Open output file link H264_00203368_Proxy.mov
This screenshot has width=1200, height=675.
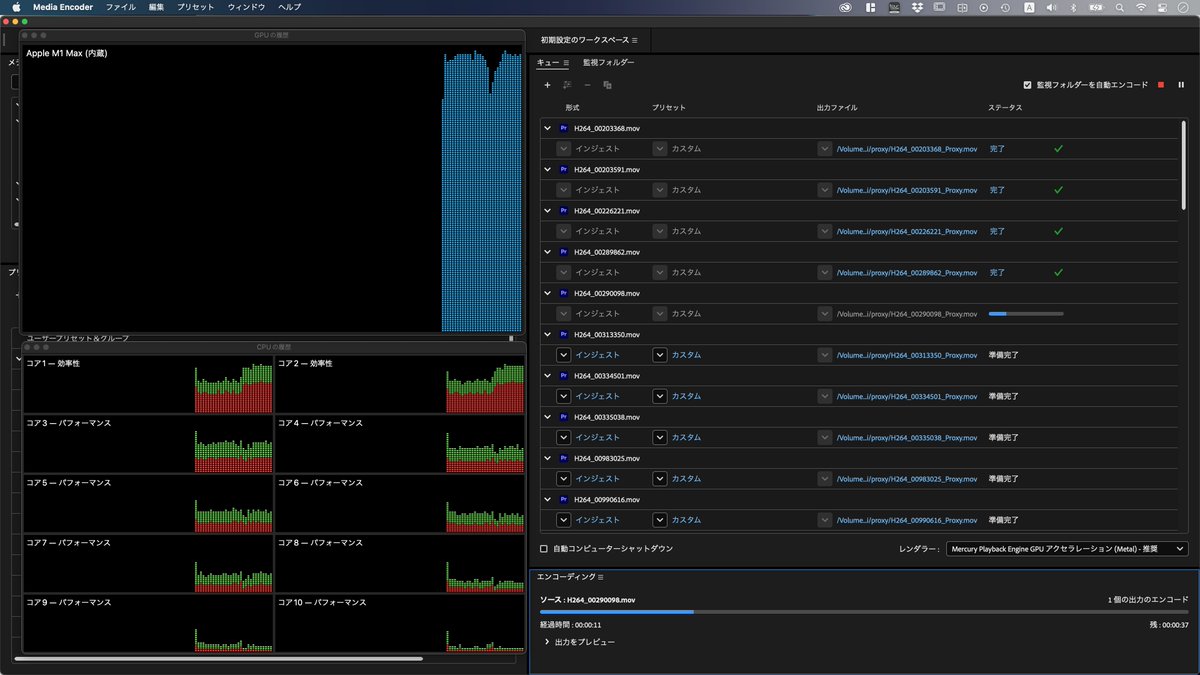[x=907, y=149]
